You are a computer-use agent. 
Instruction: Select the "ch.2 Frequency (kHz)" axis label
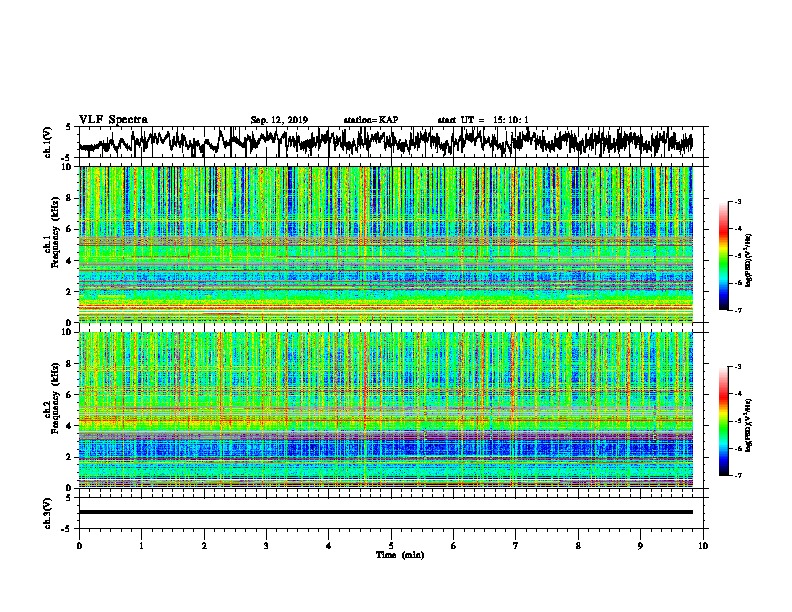pyautogui.click(x=52, y=398)
